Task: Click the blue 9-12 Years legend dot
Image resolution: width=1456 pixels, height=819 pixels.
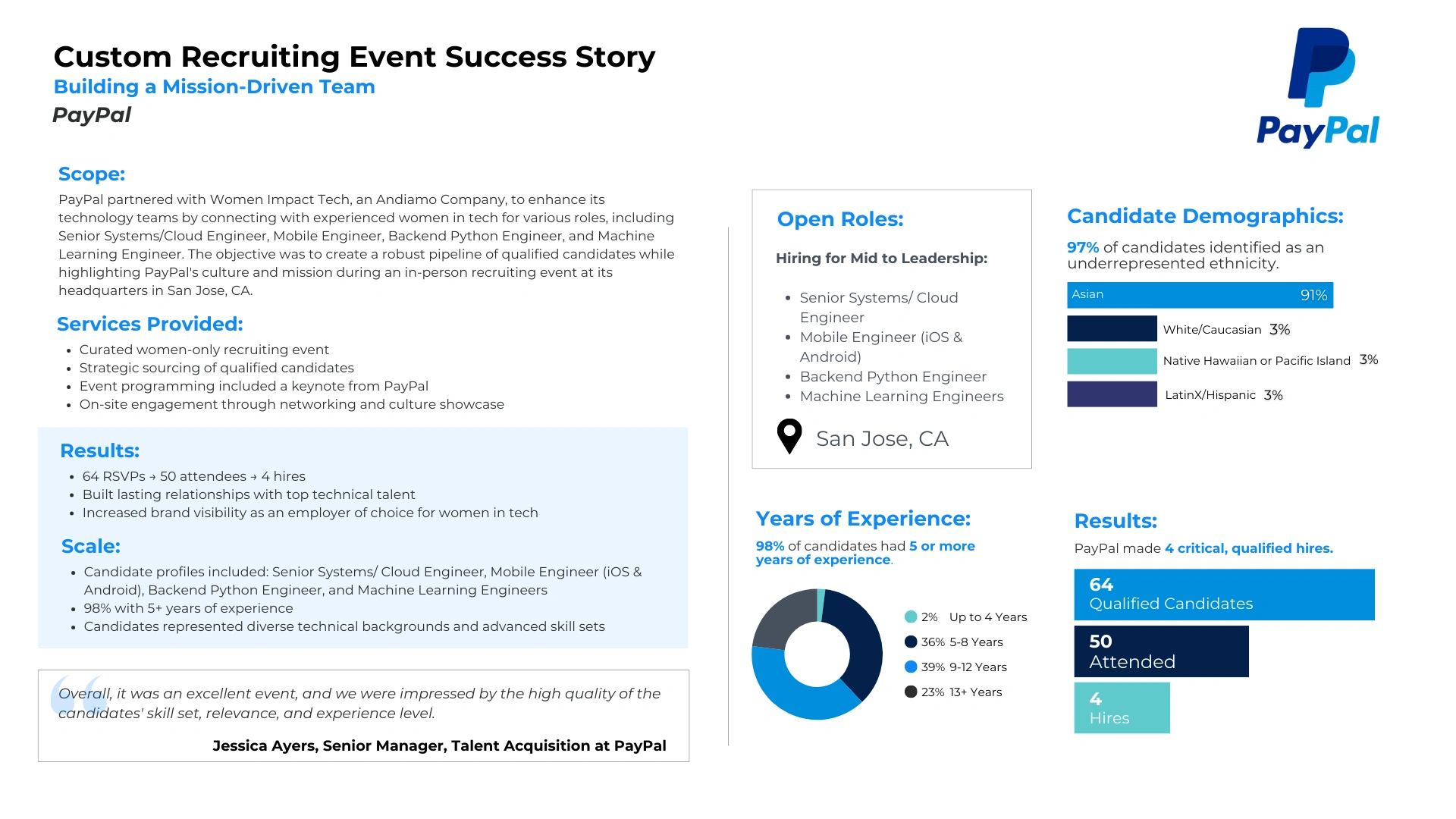Action: (x=911, y=667)
